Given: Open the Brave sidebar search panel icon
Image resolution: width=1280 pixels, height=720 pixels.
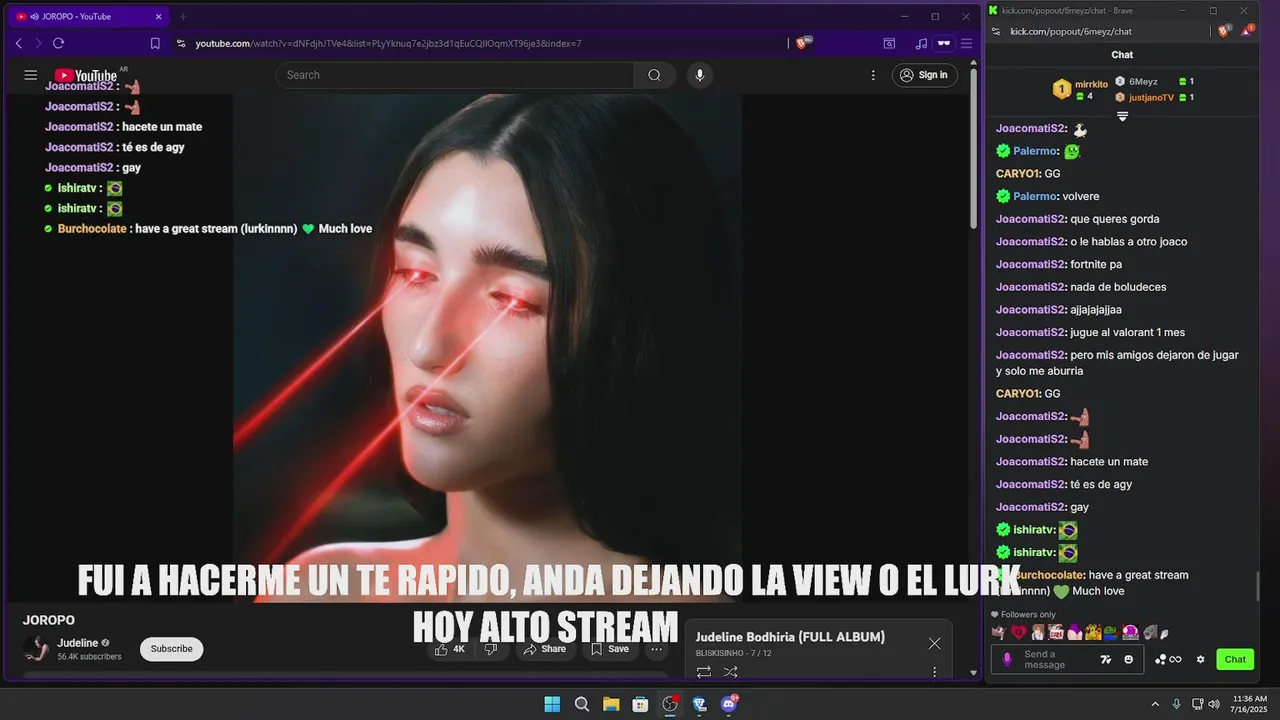Looking at the screenshot, I should (x=889, y=43).
